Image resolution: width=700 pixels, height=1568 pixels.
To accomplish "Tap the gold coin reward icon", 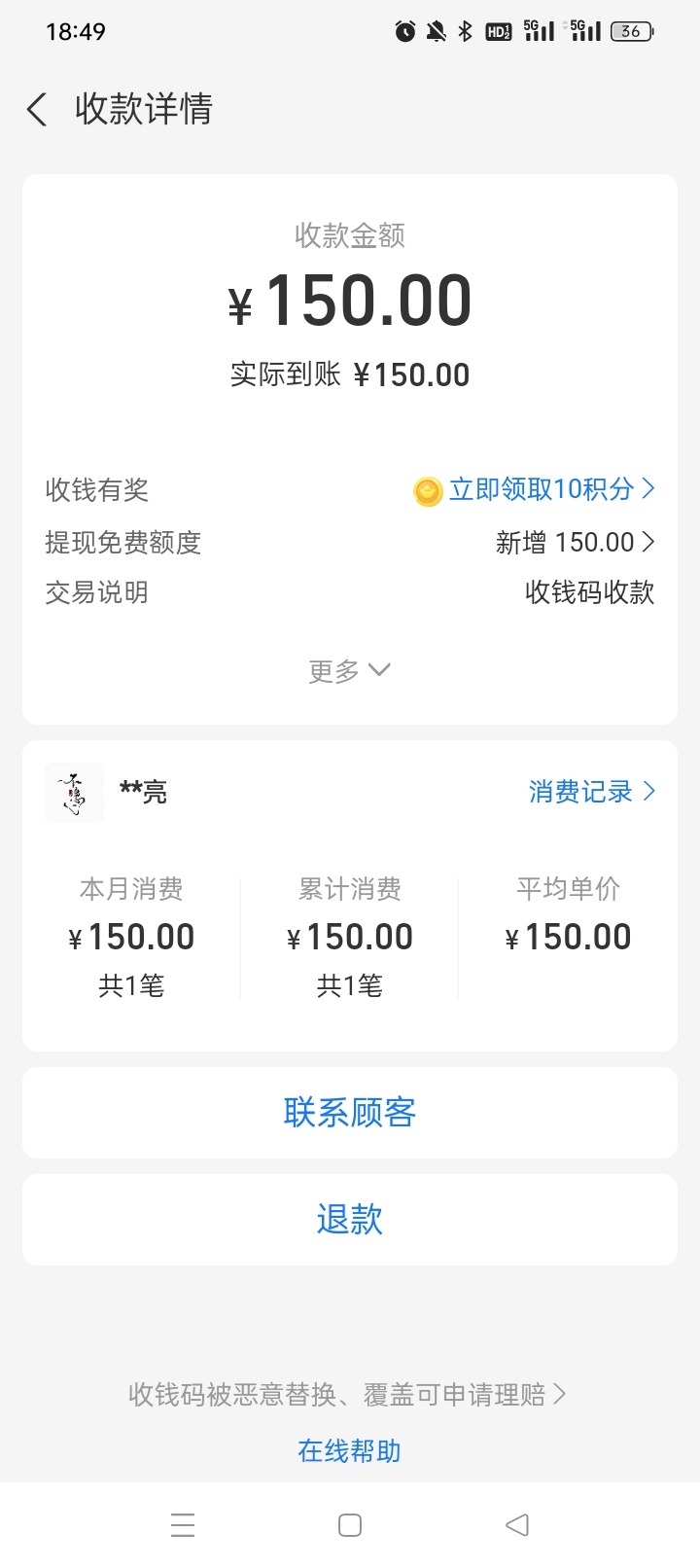I will point(428,491).
